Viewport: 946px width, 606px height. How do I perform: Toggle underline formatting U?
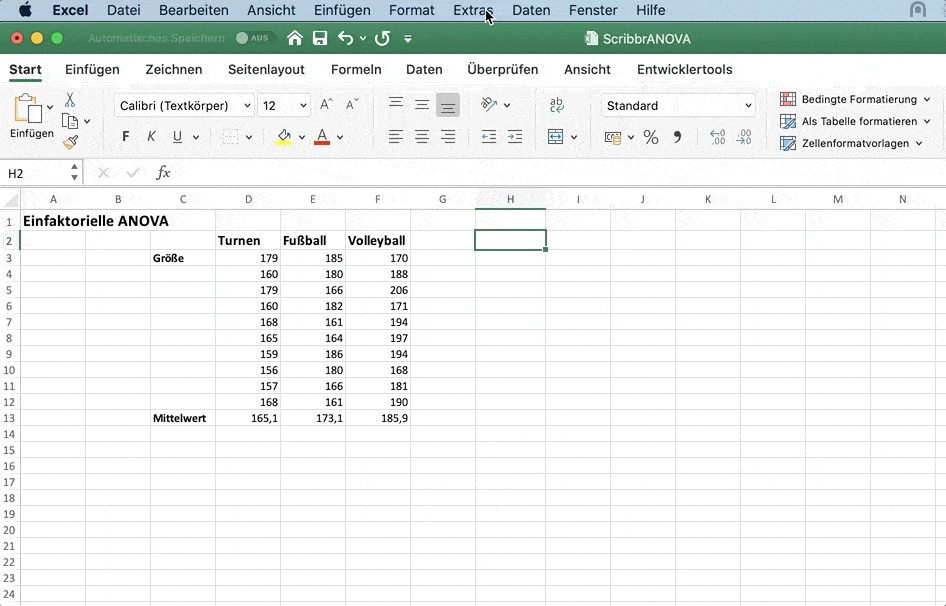click(x=177, y=137)
